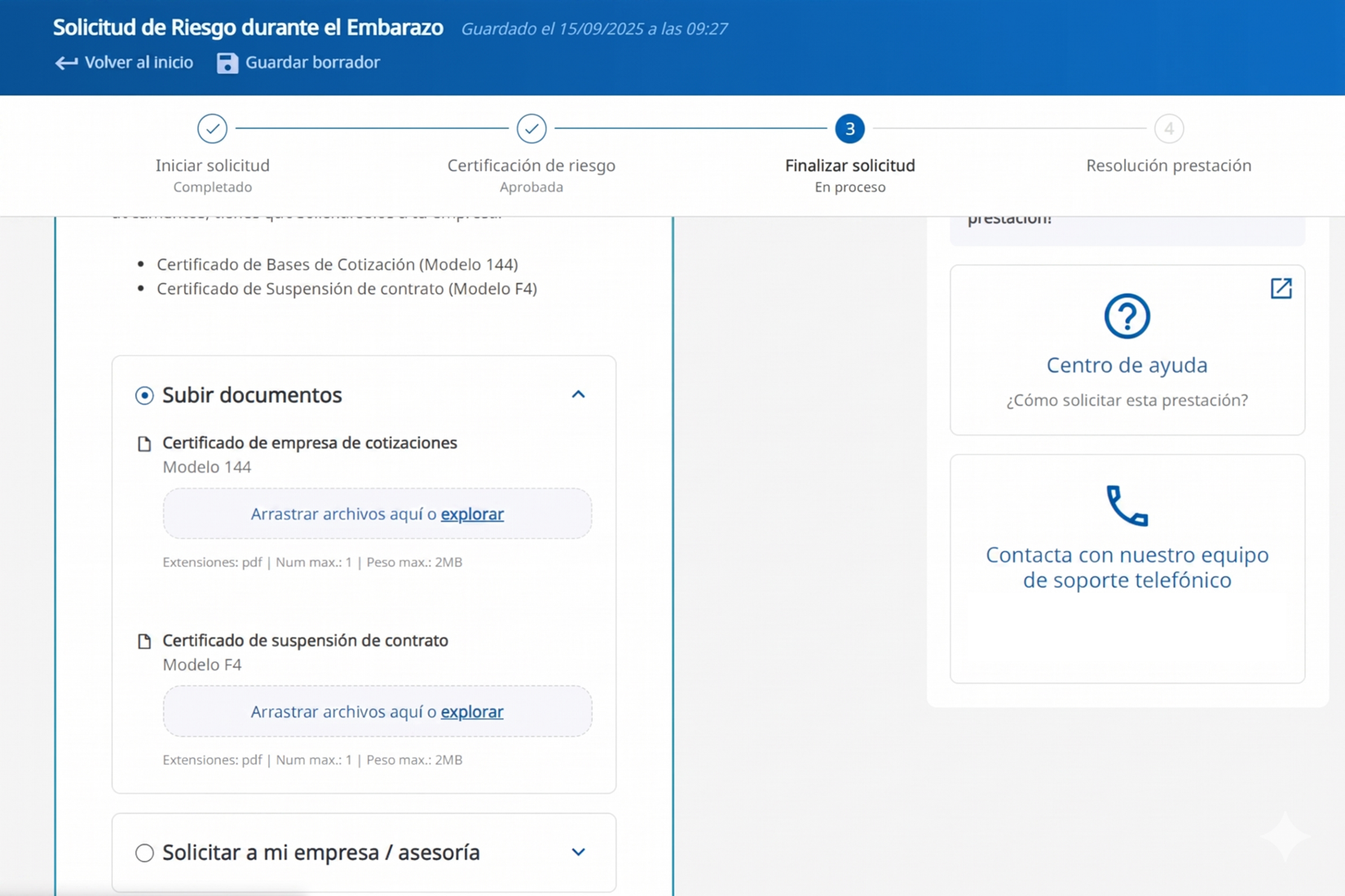The width and height of the screenshot is (1345, 896).
Task: Collapse the Subir documentos section chevron
Action: (578, 395)
